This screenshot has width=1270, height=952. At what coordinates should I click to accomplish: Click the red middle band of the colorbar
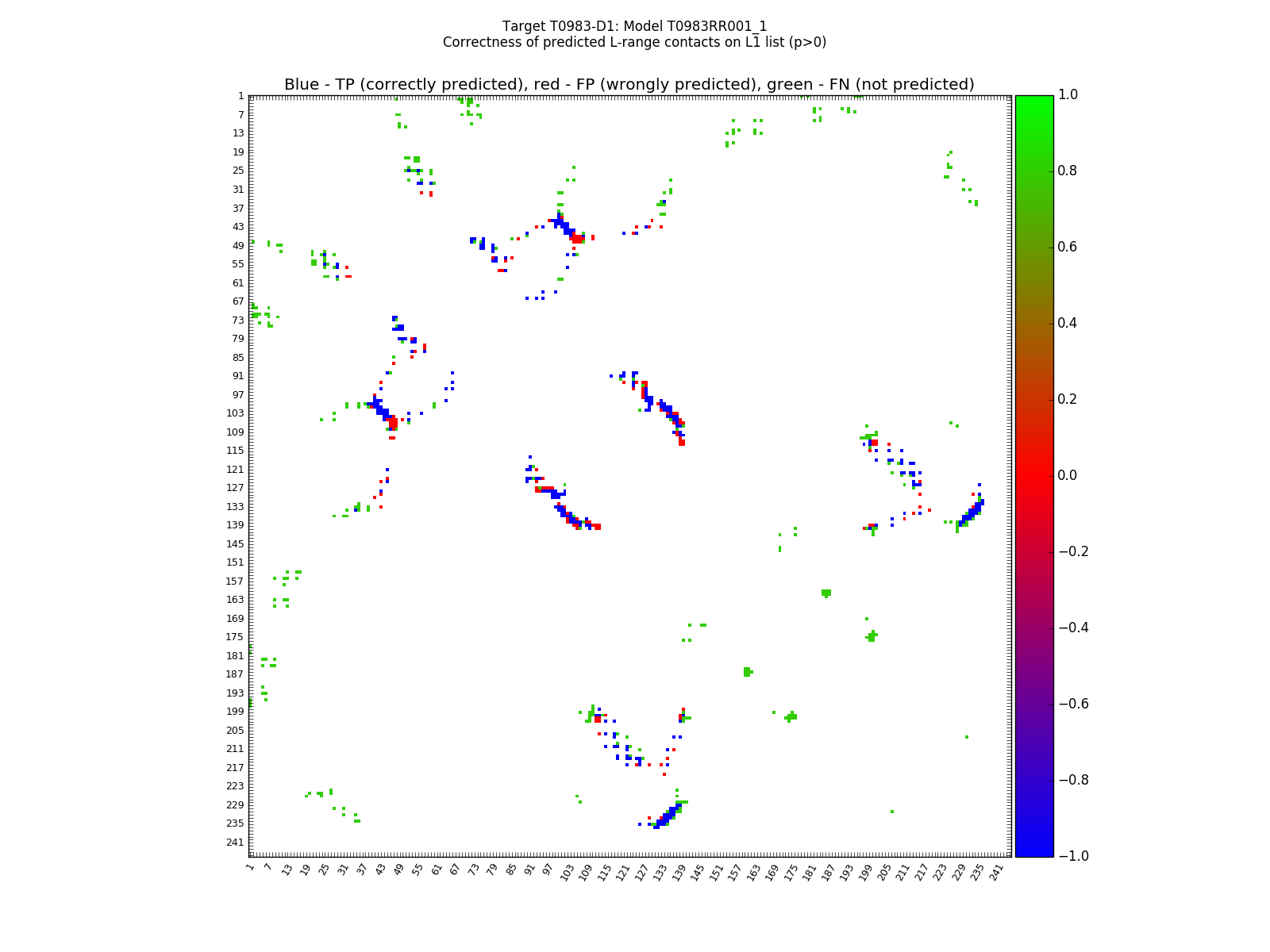[x=1033, y=475]
